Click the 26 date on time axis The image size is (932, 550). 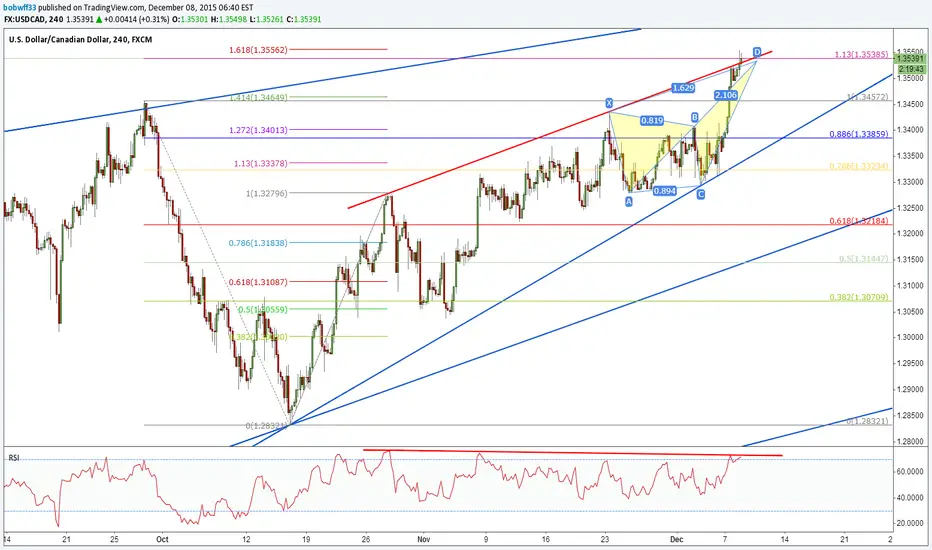(366, 540)
